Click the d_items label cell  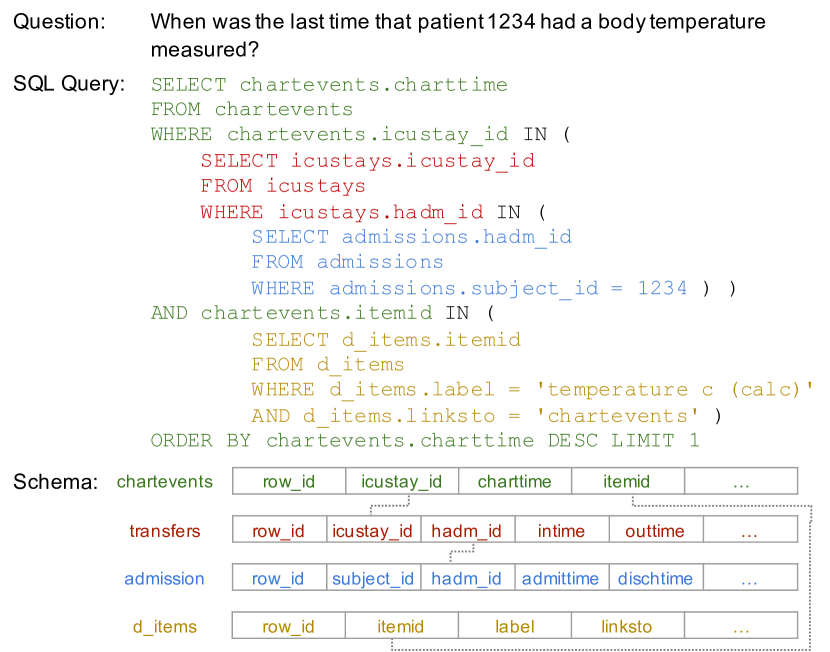coord(515,626)
